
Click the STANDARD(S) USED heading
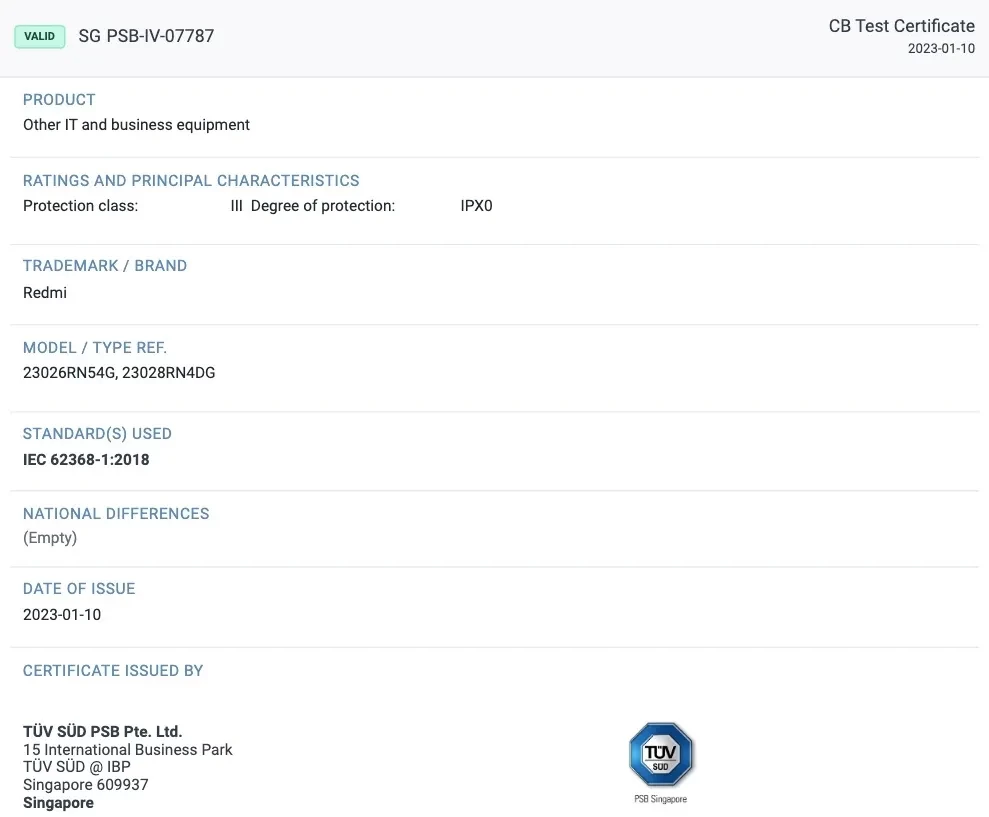[97, 434]
